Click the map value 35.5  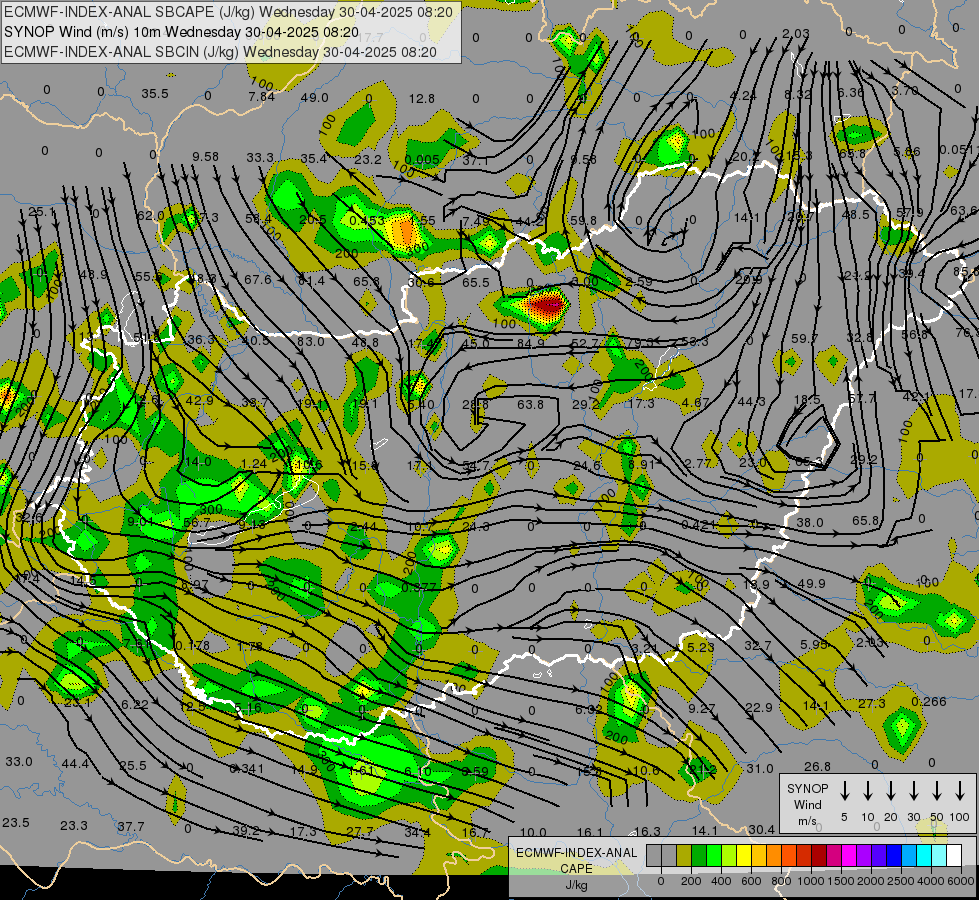coord(155,94)
